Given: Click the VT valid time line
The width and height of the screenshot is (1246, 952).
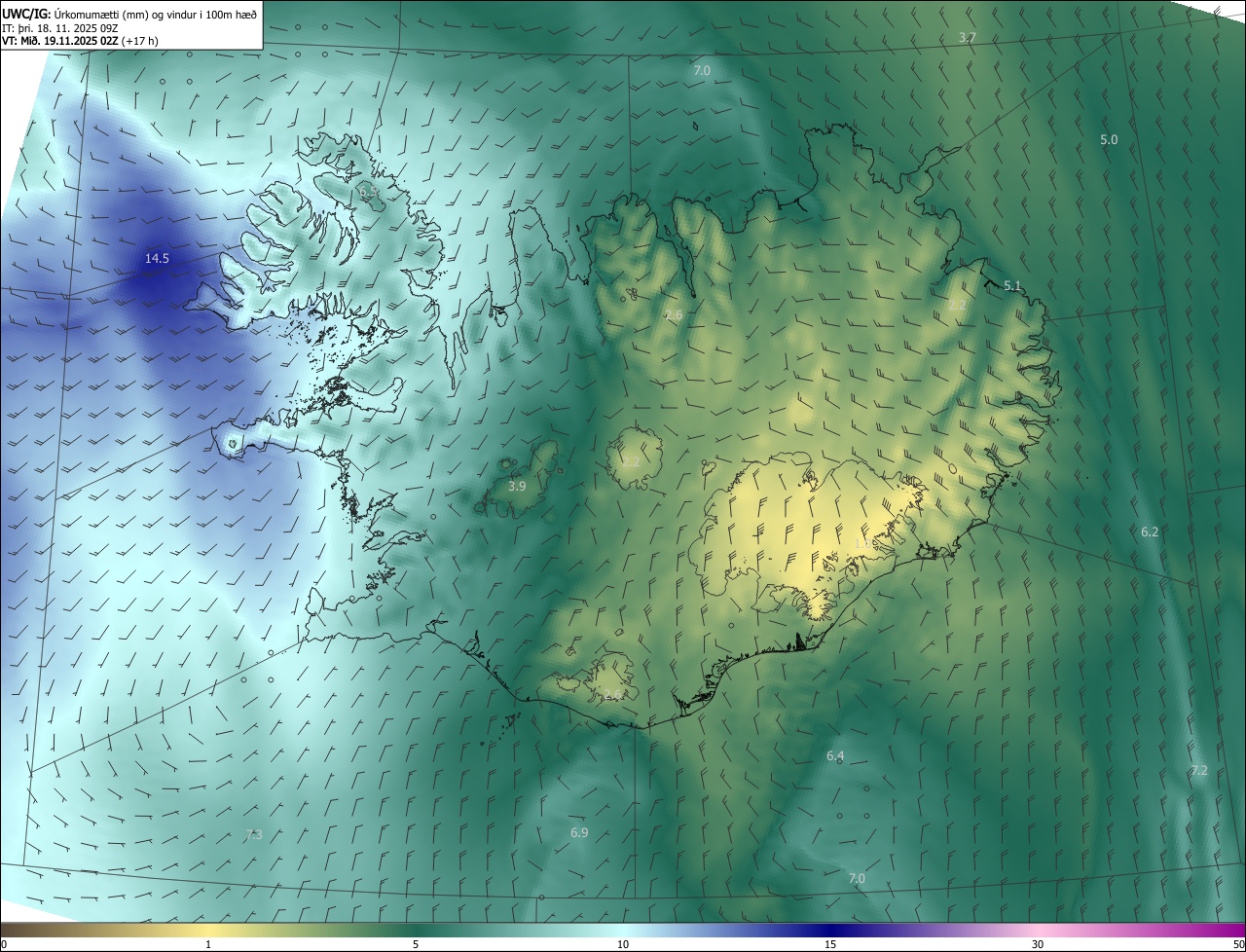Looking at the screenshot, I should coord(80,41).
